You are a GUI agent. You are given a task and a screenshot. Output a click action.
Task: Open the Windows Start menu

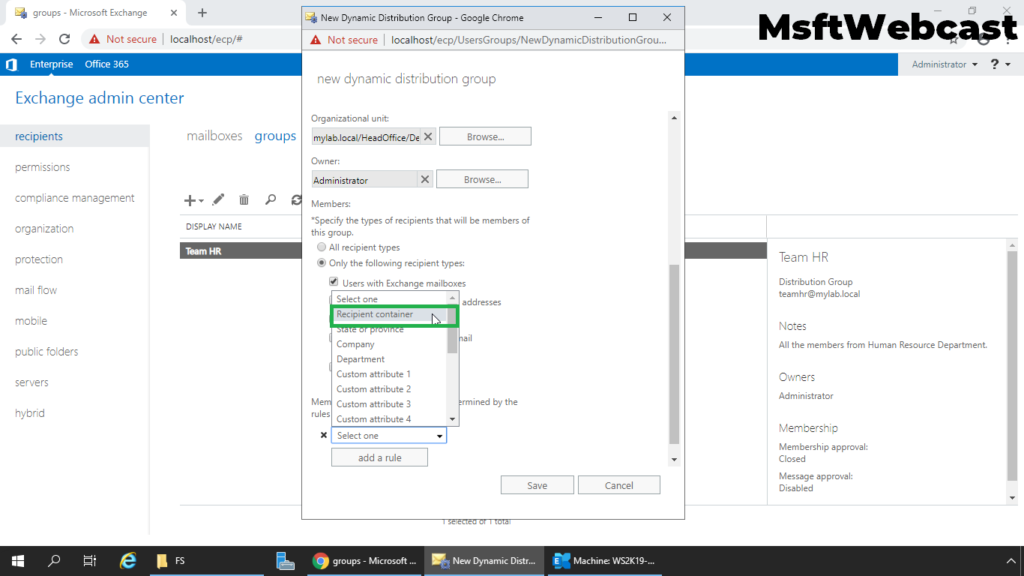18,560
